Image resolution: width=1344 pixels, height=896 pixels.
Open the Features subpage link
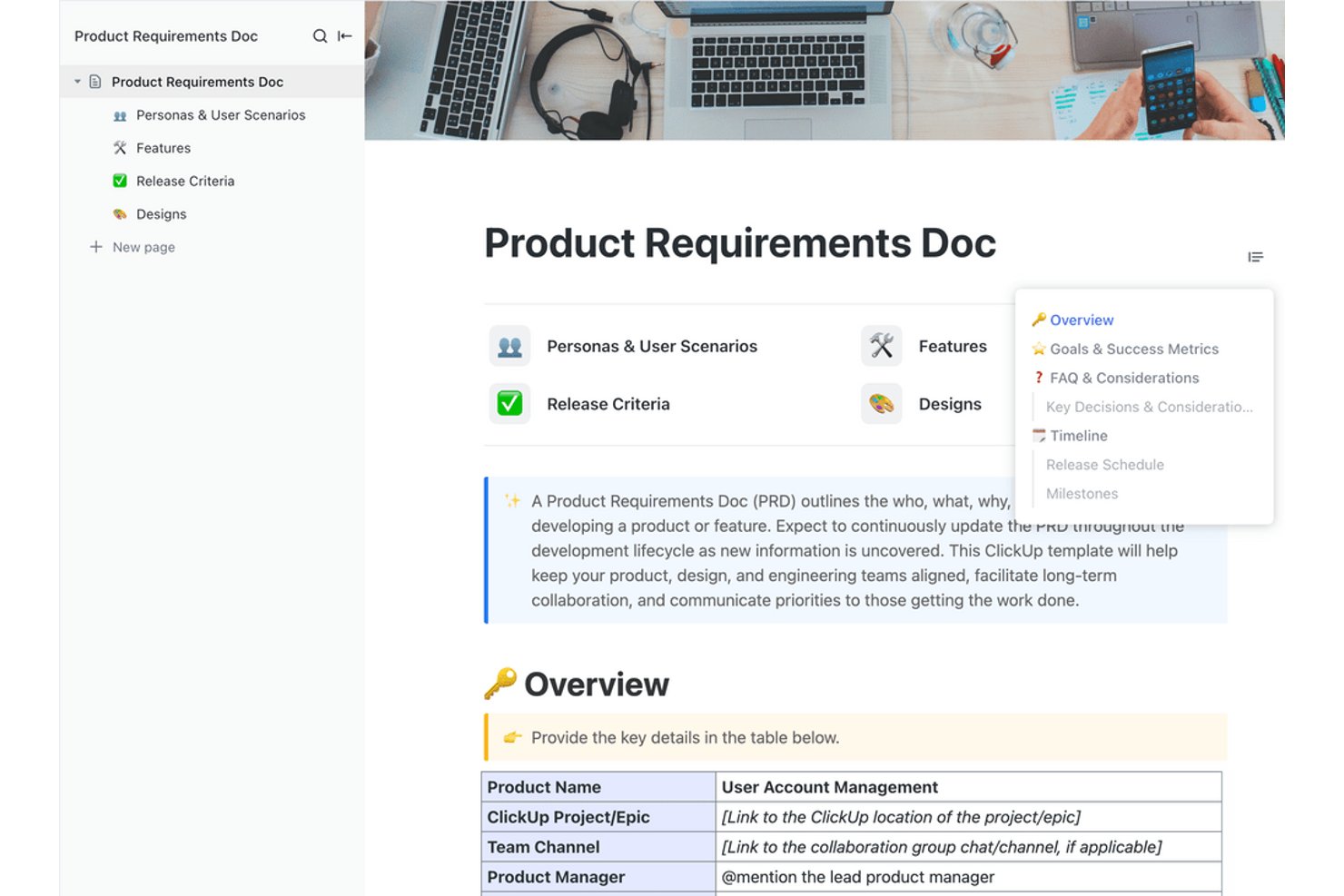tap(953, 346)
